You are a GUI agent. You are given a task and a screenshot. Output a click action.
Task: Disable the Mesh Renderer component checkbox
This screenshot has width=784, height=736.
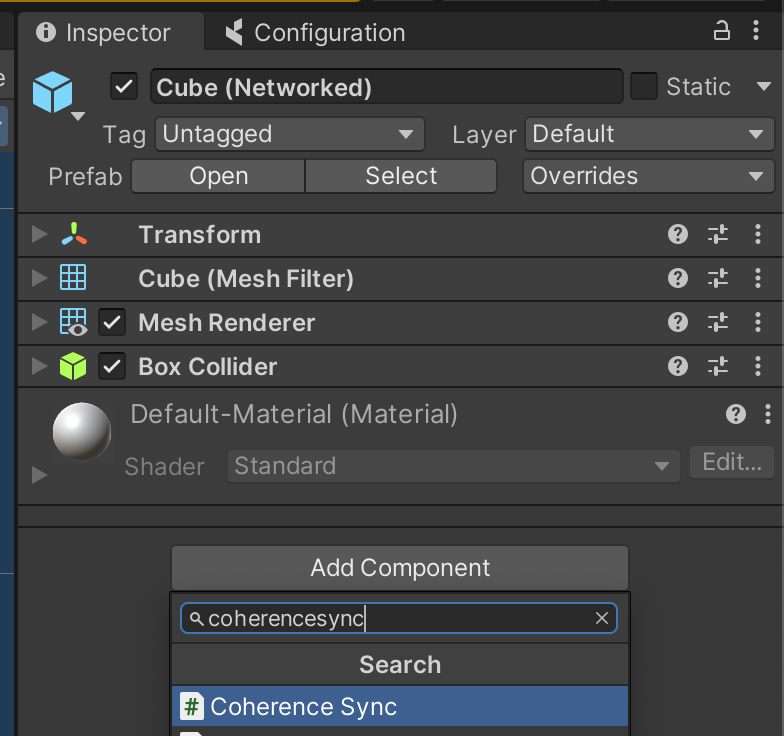(112, 323)
